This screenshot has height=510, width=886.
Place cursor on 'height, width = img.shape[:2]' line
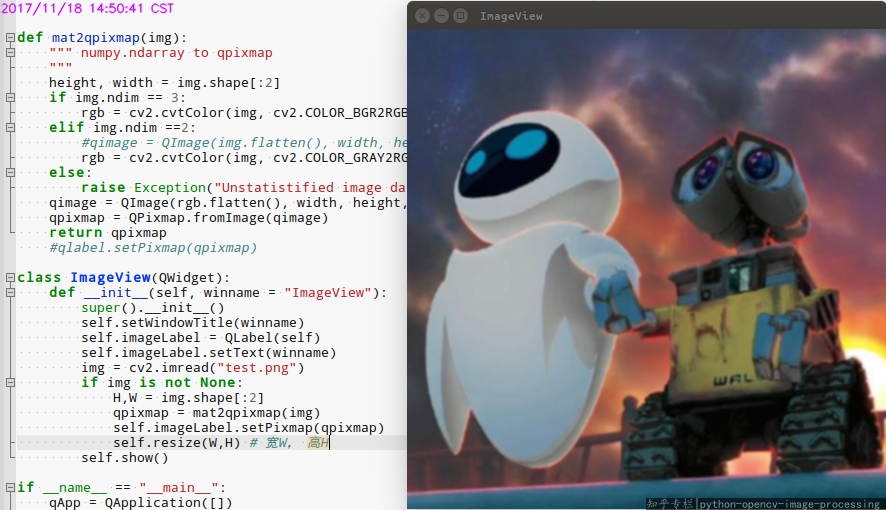click(x=164, y=83)
